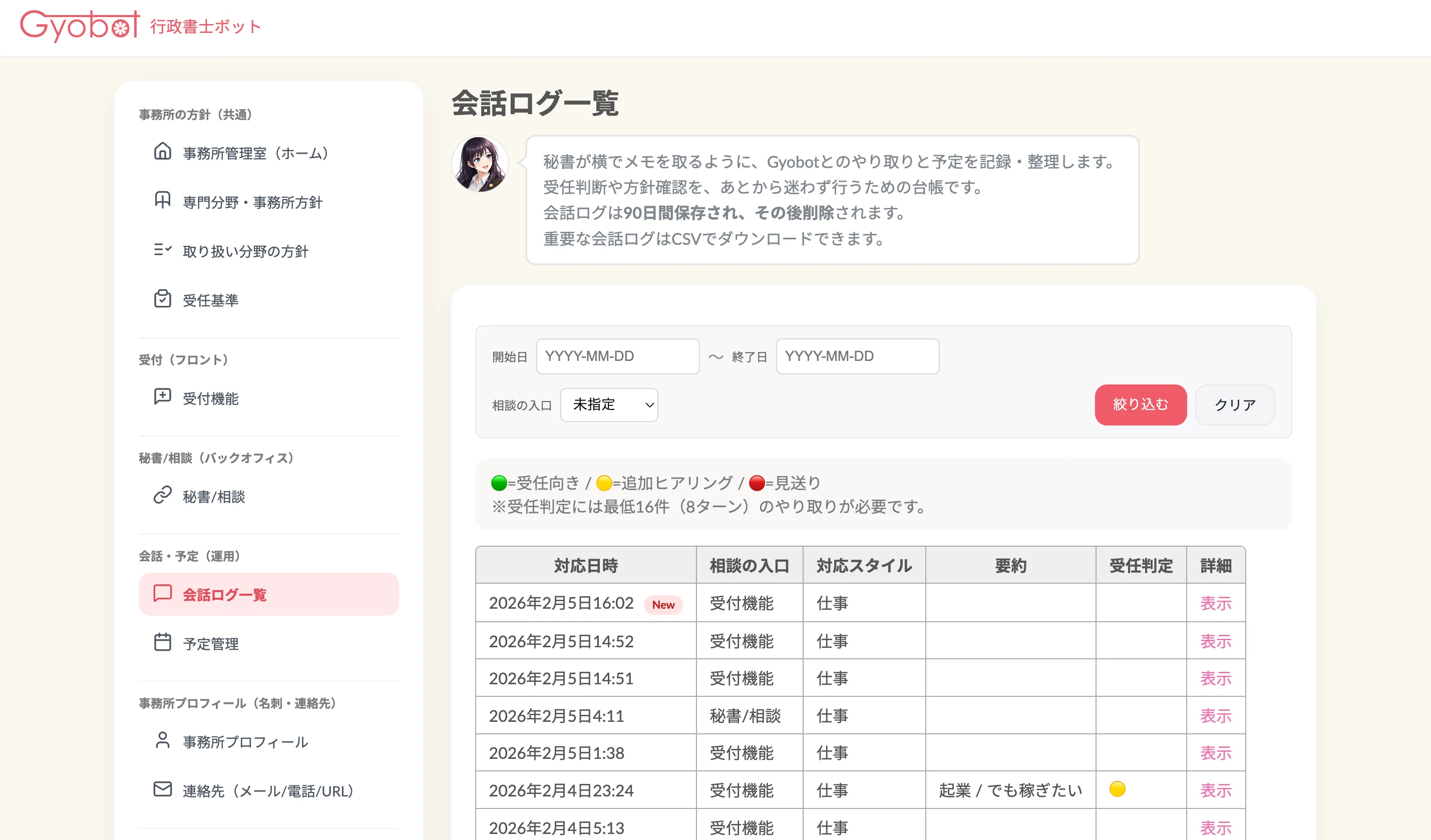Focus the 開始日 date input field
The width and height of the screenshot is (1431, 840).
617,356
